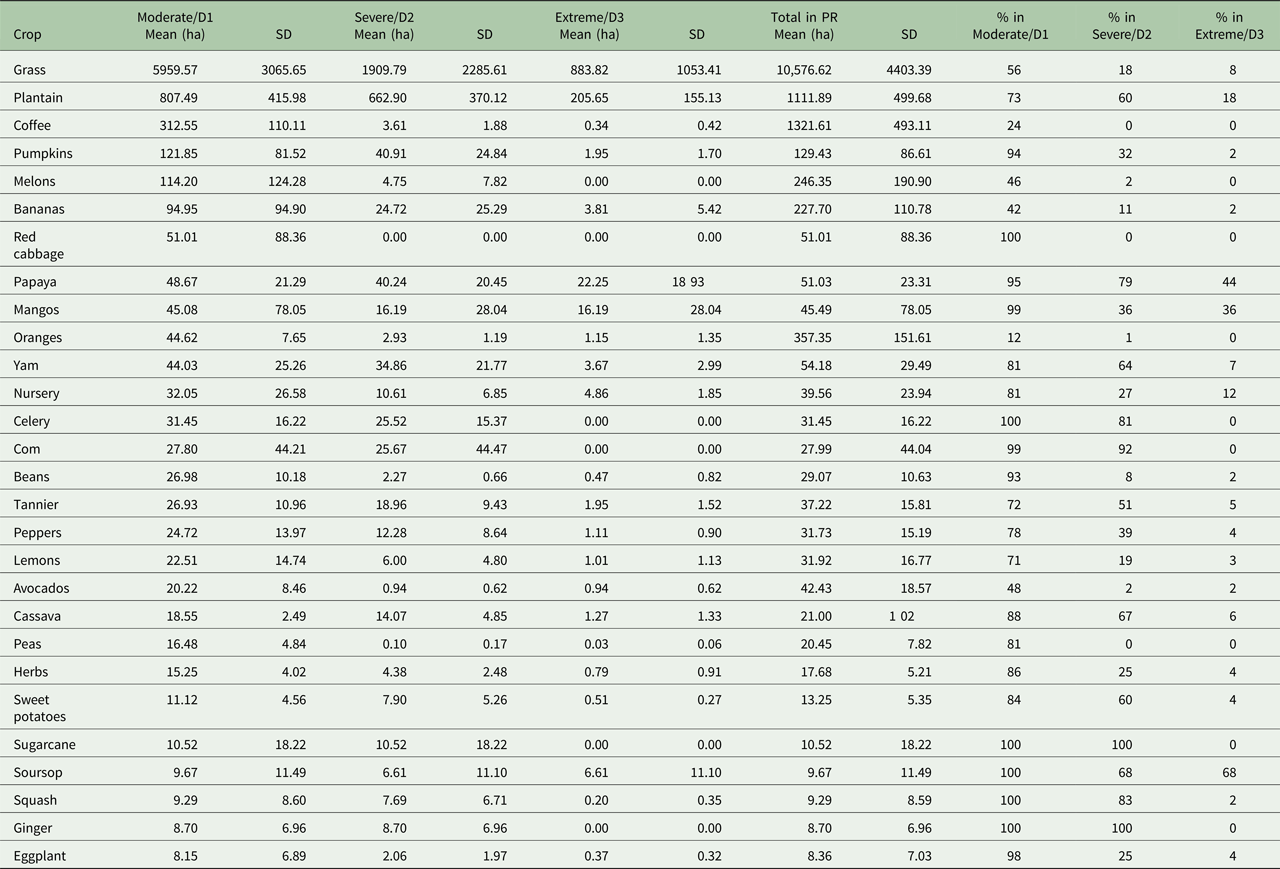Click the Coffee total value 1321.61
1280x869 pixels.
(x=808, y=126)
